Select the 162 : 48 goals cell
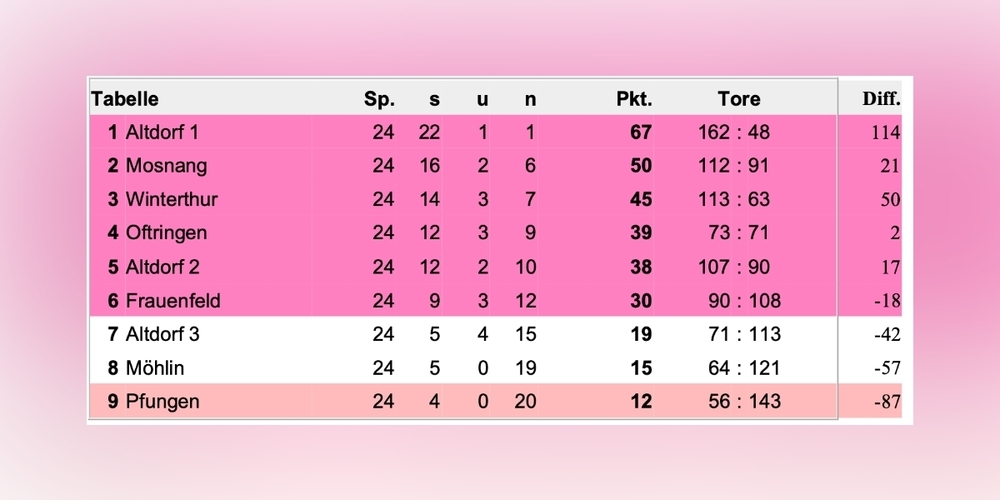This screenshot has width=1000, height=500. pos(734,132)
